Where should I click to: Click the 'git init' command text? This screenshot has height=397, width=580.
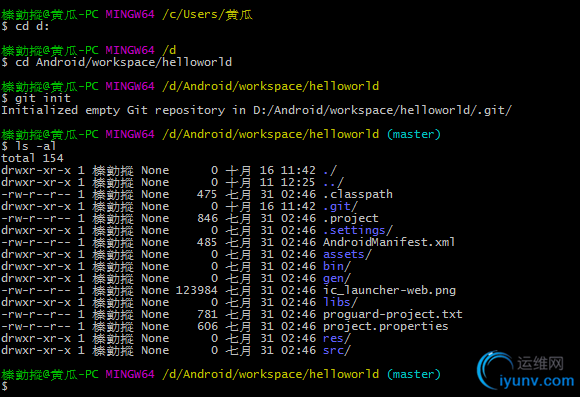point(43,98)
